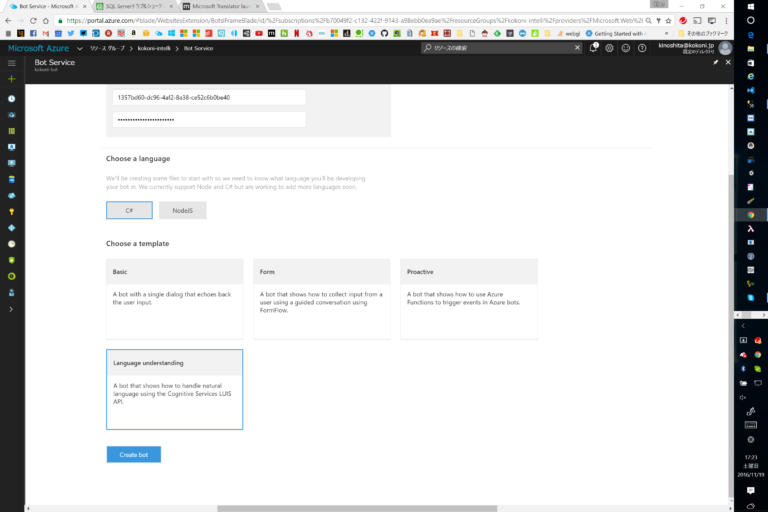The width and height of the screenshot is (768, 512).
Task: Click the resource search box
Action: pyautogui.click(x=500, y=48)
